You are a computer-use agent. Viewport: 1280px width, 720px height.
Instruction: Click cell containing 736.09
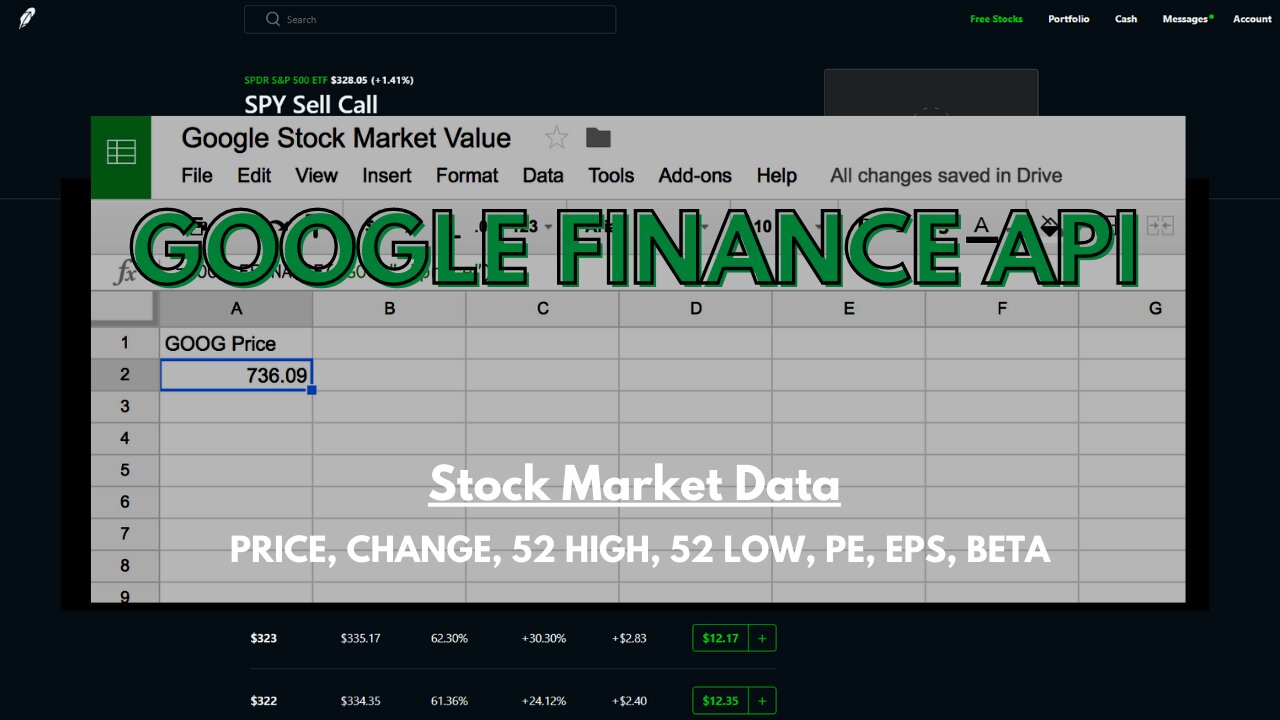(236, 375)
